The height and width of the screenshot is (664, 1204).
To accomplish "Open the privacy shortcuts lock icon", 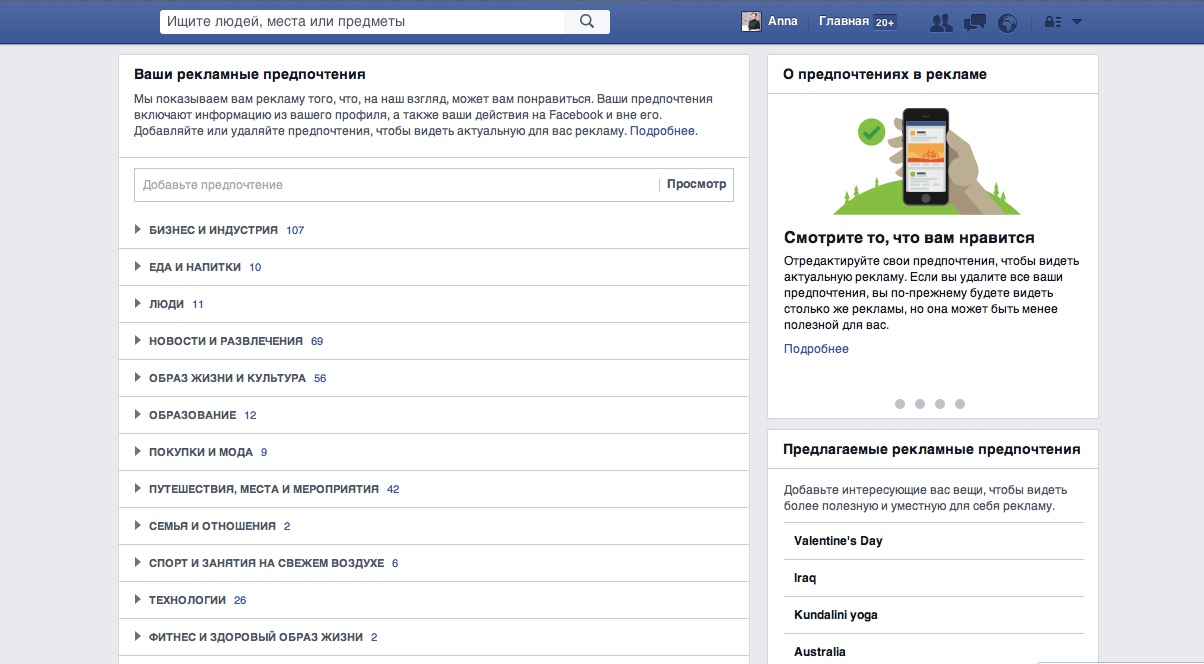I will coord(1052,22).
